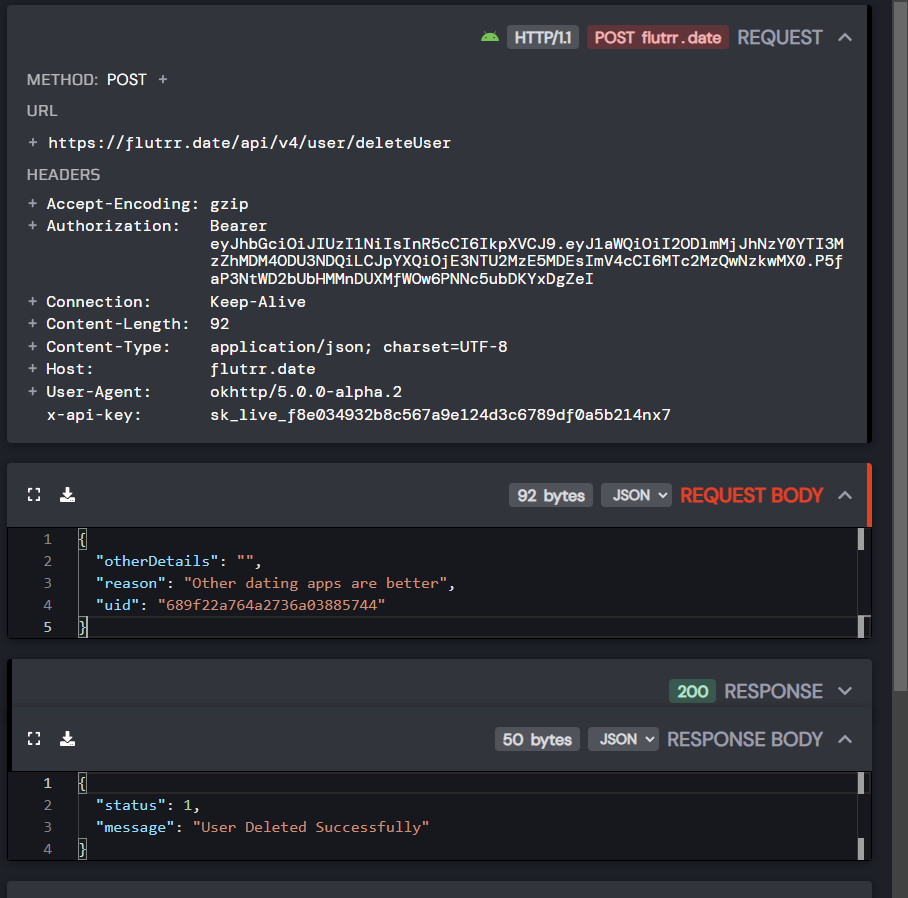Collapse the REQUEST section chevron
The width and height of the screenshot is (908, 898).
coord(845,38)
